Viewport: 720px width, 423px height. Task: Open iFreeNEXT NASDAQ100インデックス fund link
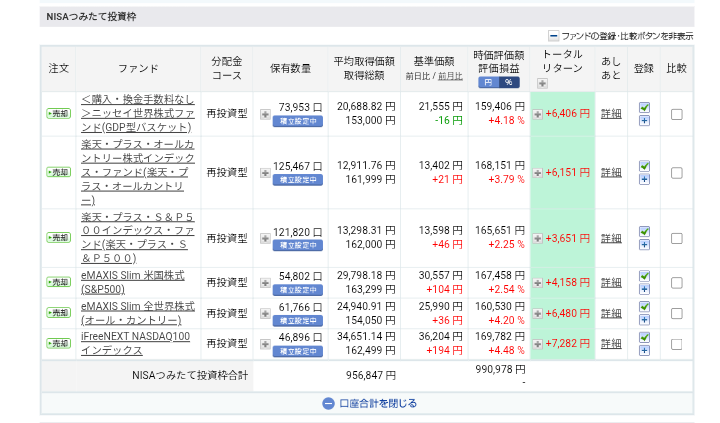(135, 344)
